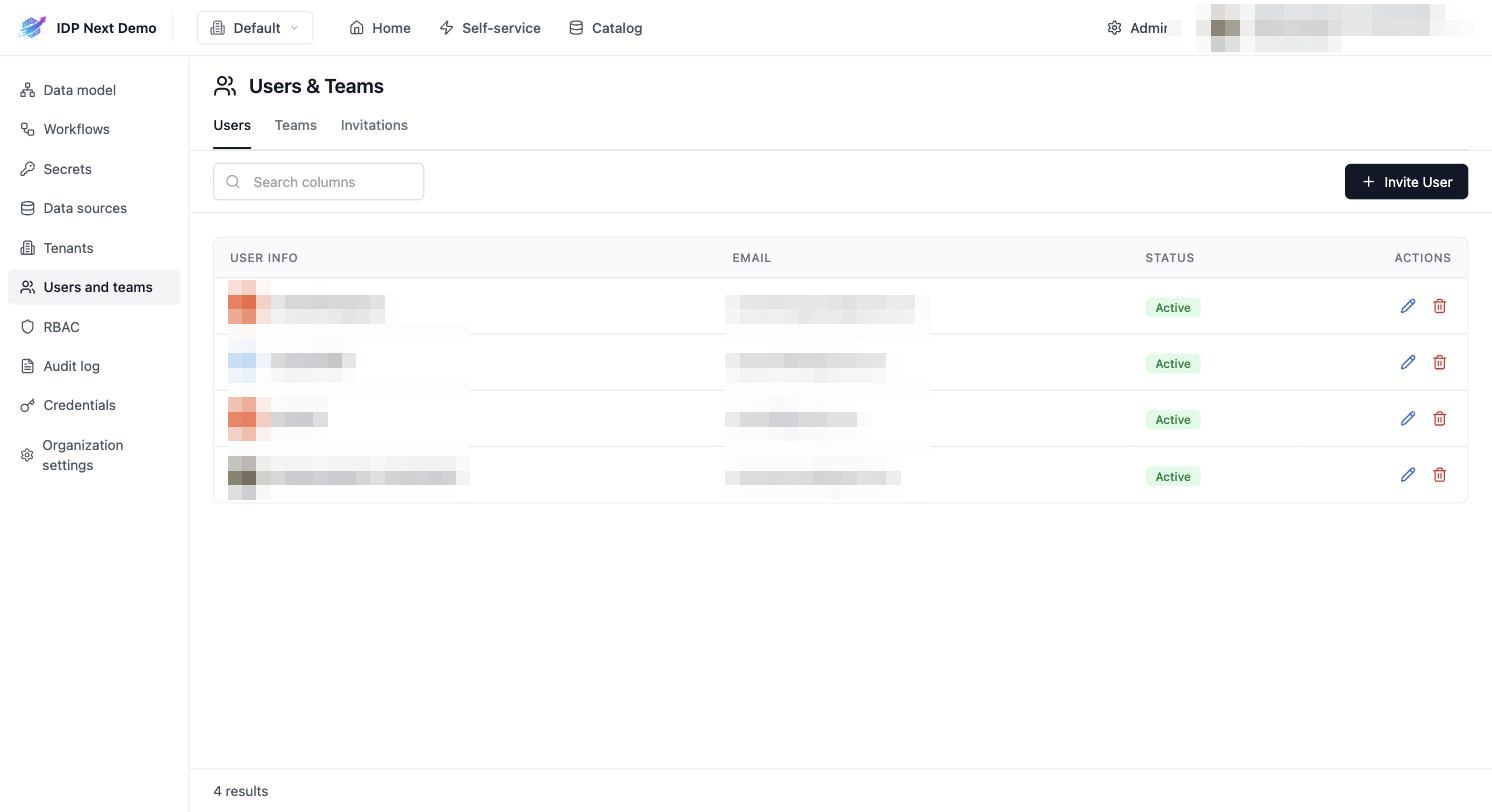Image resolution: width=1492 pixels, height=812 pixels.
Task: Click the IDP Next Demo logo icon
Action: [x=32, y=28]
